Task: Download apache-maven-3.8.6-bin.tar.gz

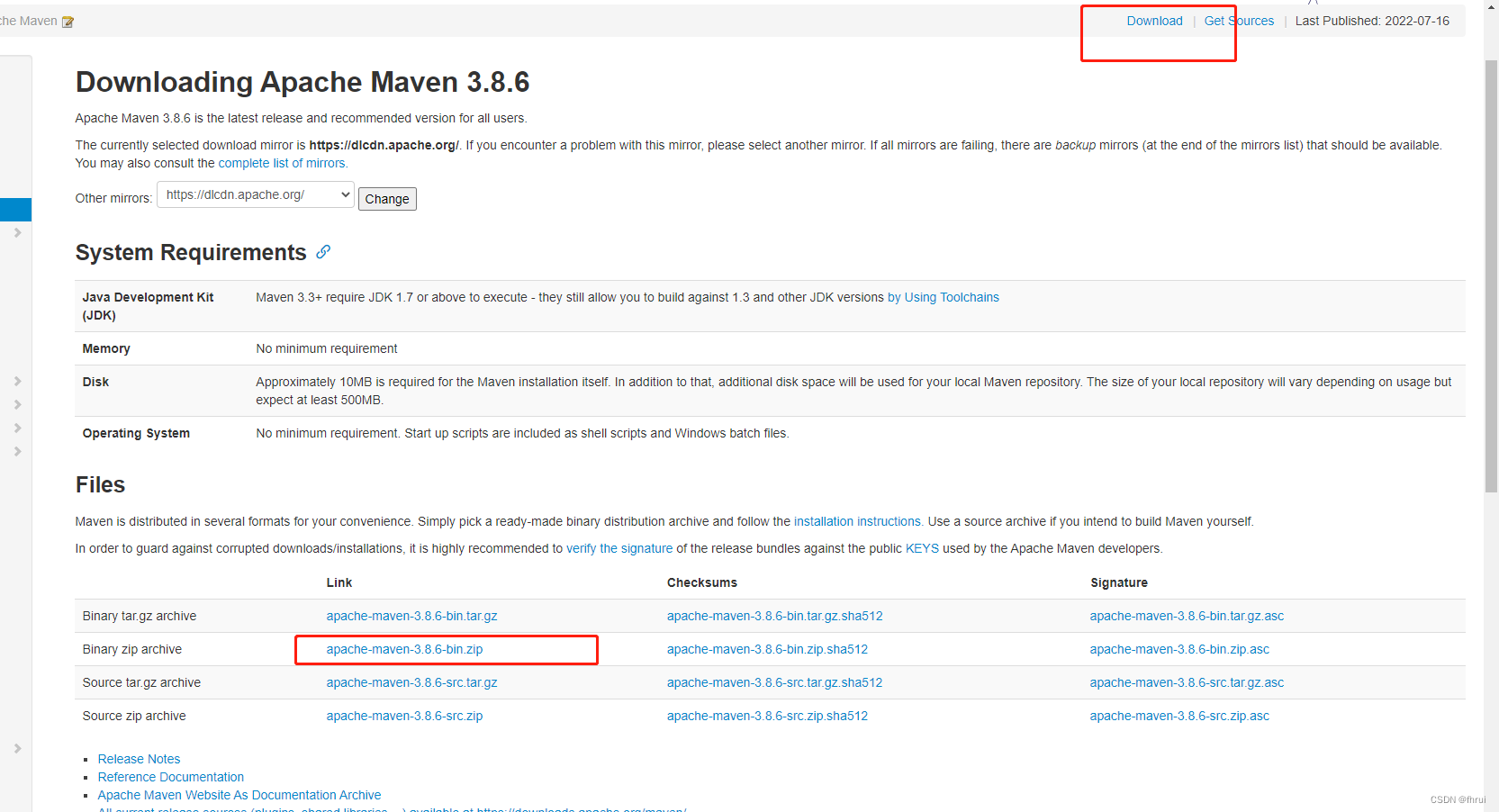Action: coord(411,616)
